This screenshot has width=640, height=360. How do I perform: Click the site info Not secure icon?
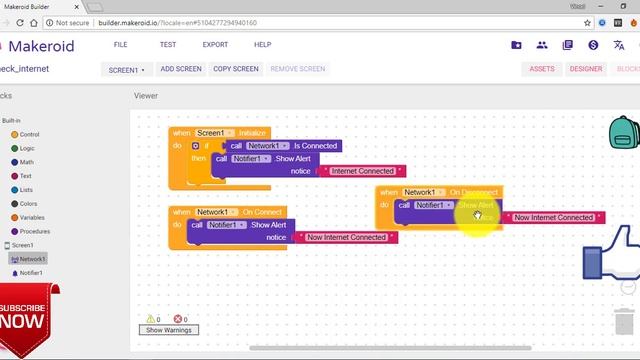coord(49,23)
